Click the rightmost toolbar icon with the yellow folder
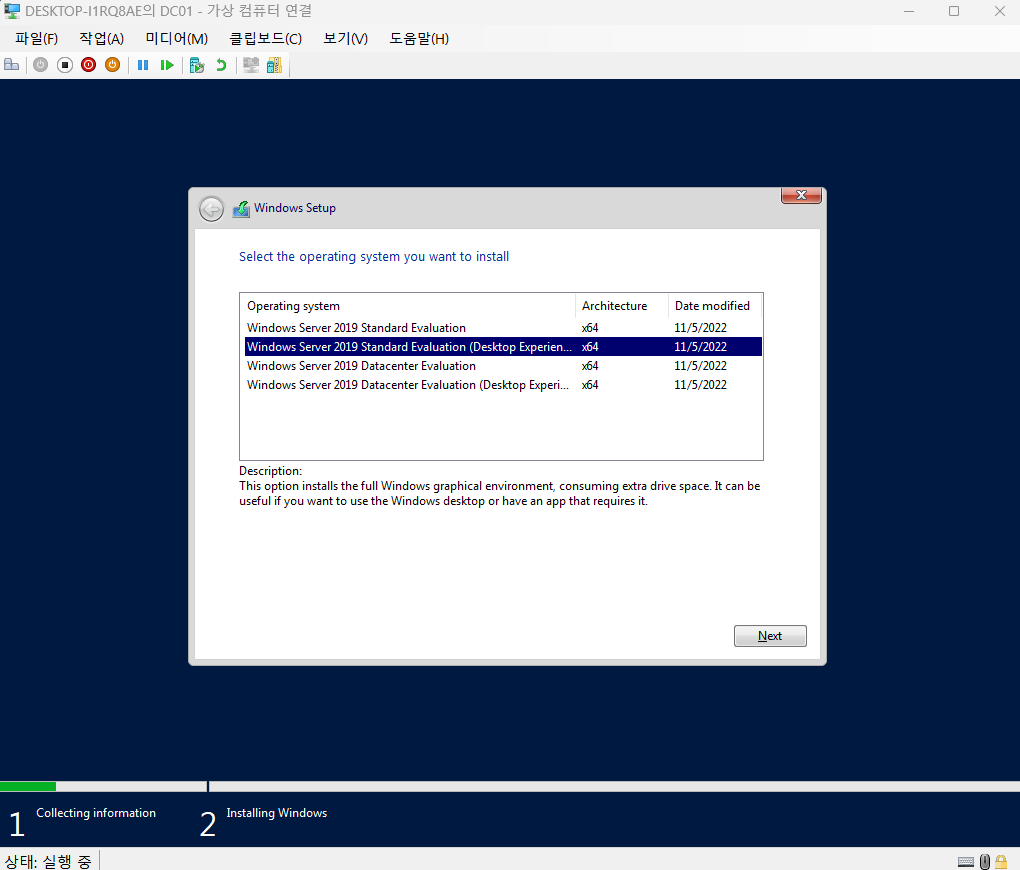Image resolution: width=1020 pixels, height=870 pixels. [x=275, y=64]
